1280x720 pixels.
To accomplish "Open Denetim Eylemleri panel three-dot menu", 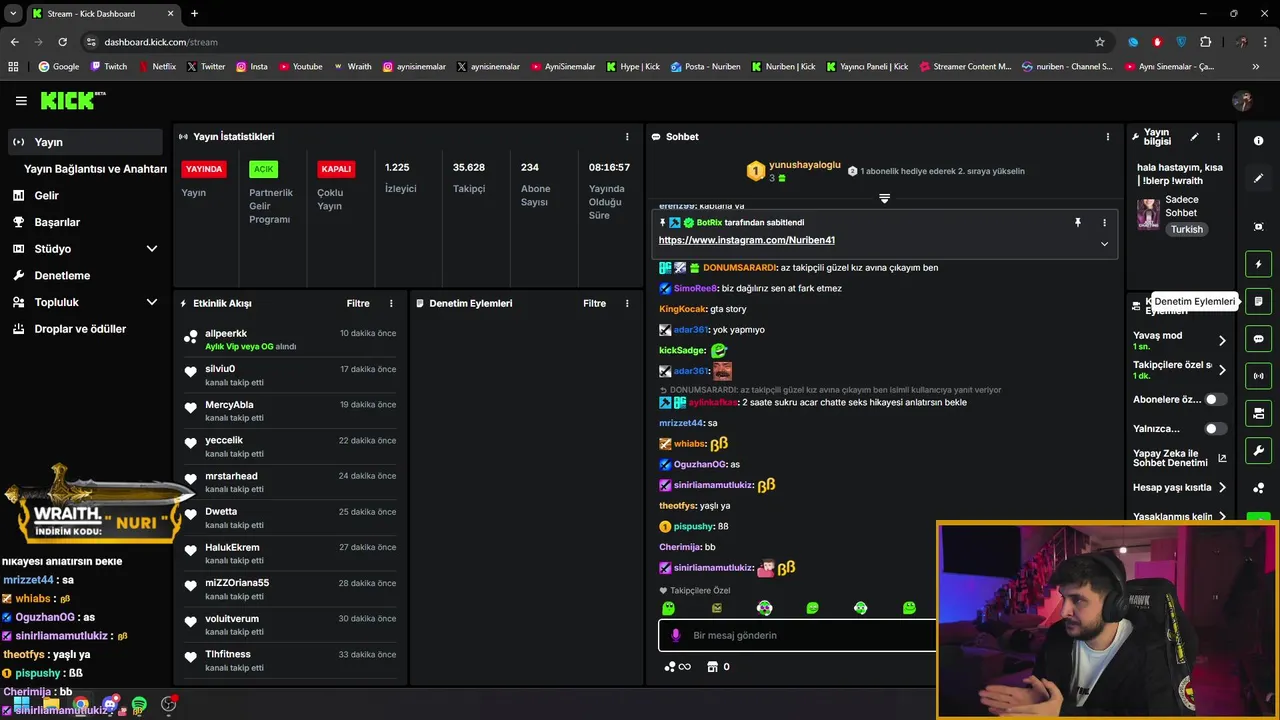I will click(627, 303).
